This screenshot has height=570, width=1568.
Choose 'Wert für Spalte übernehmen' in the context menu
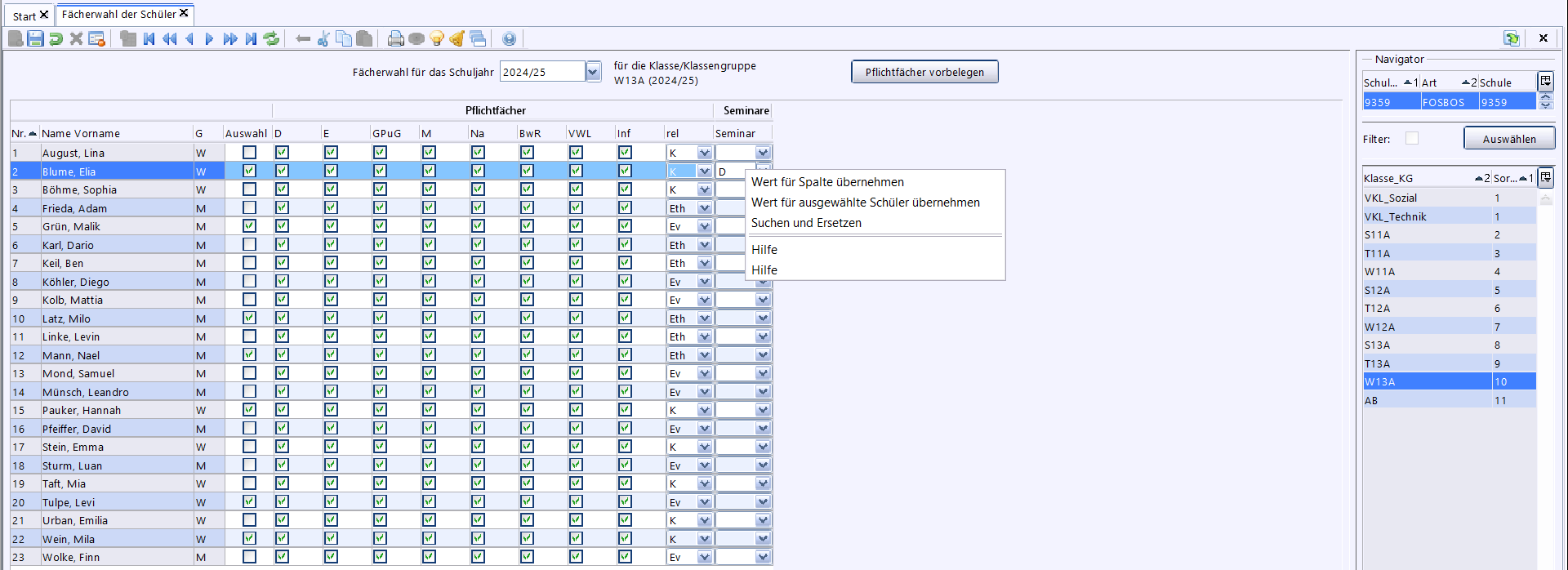(x=827, y=182)
